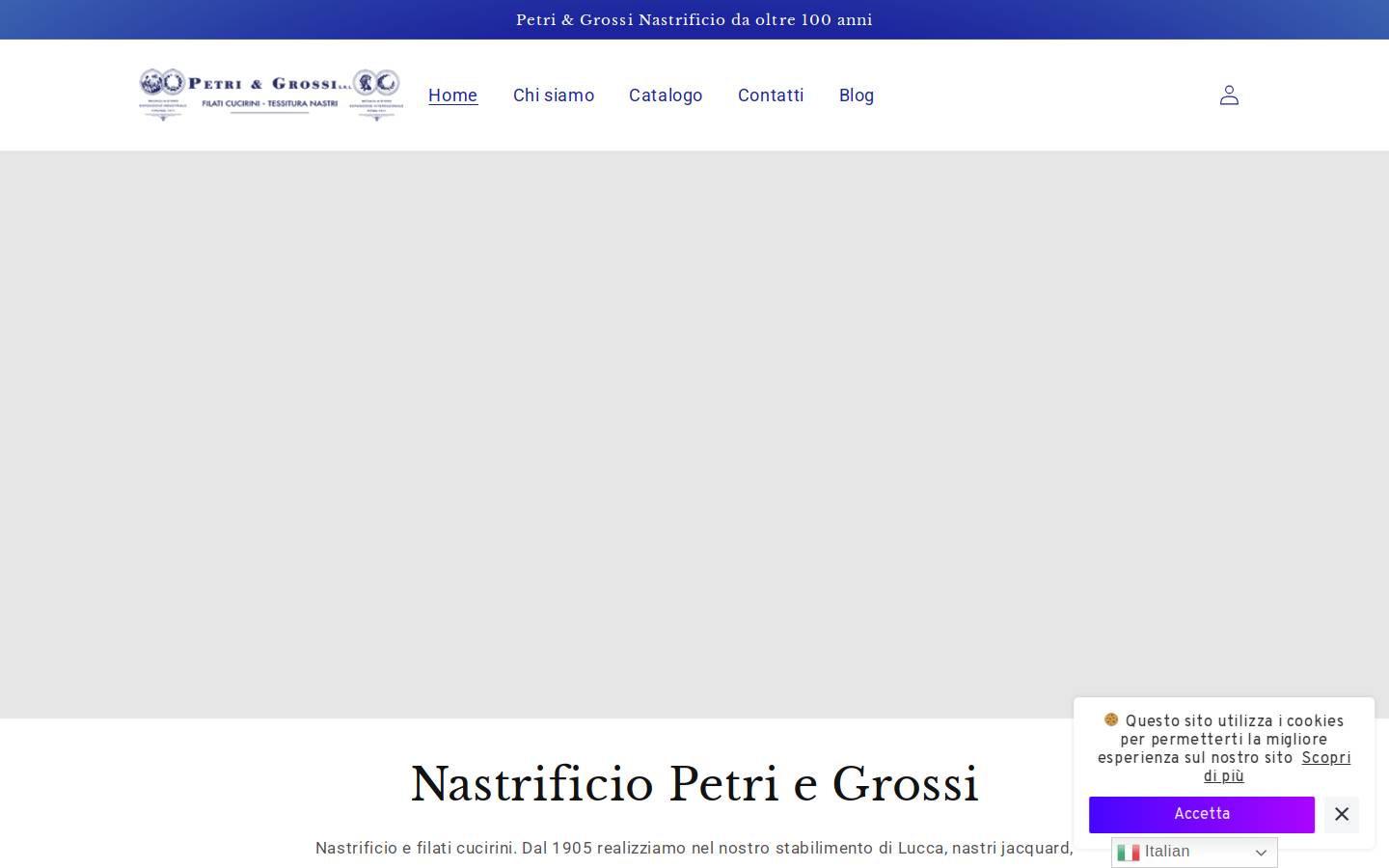Go to the Home menu item

click(x=453, y=95)
